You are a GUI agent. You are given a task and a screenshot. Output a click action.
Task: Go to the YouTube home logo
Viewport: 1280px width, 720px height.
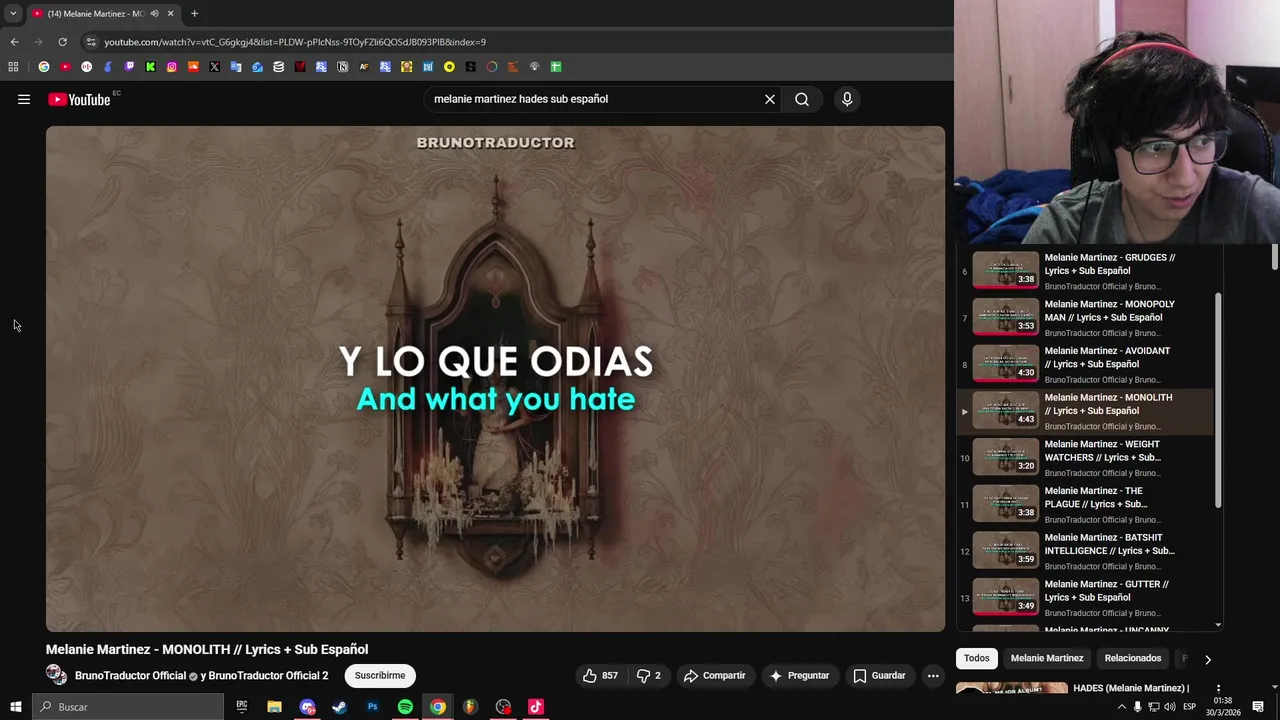[79, 99]
